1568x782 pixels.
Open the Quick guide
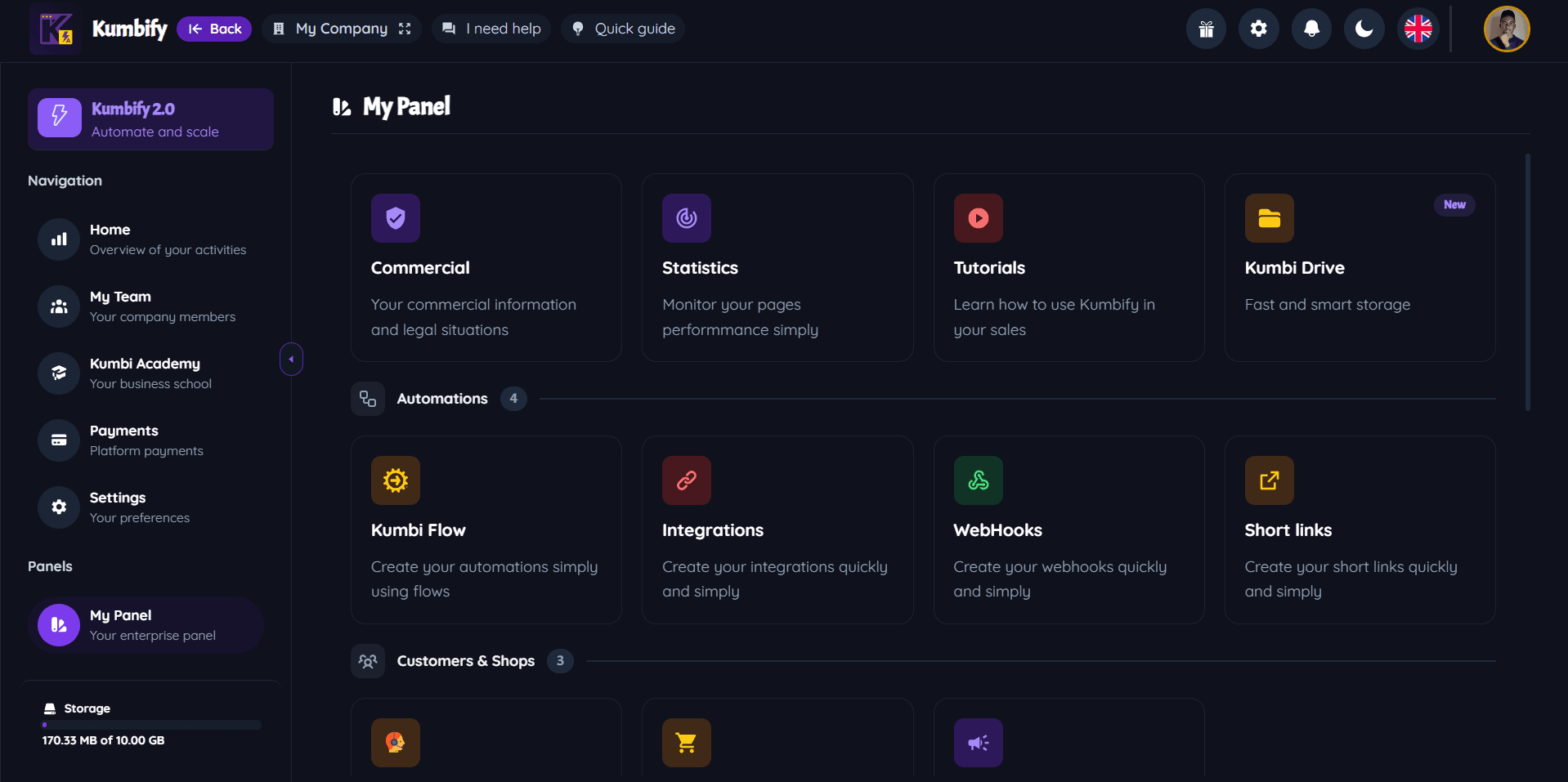click(623, 29)
